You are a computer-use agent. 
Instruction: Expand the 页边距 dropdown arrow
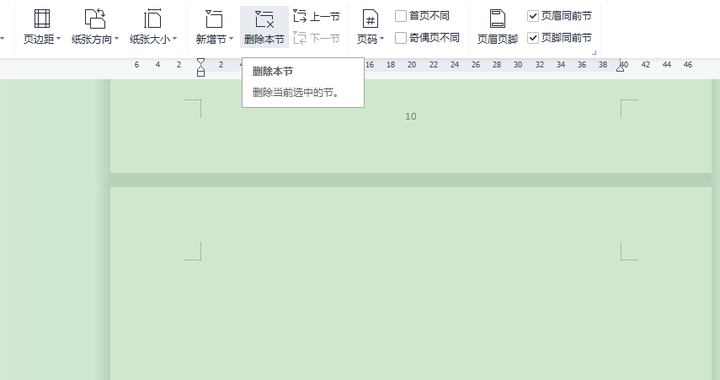[58, 39]
